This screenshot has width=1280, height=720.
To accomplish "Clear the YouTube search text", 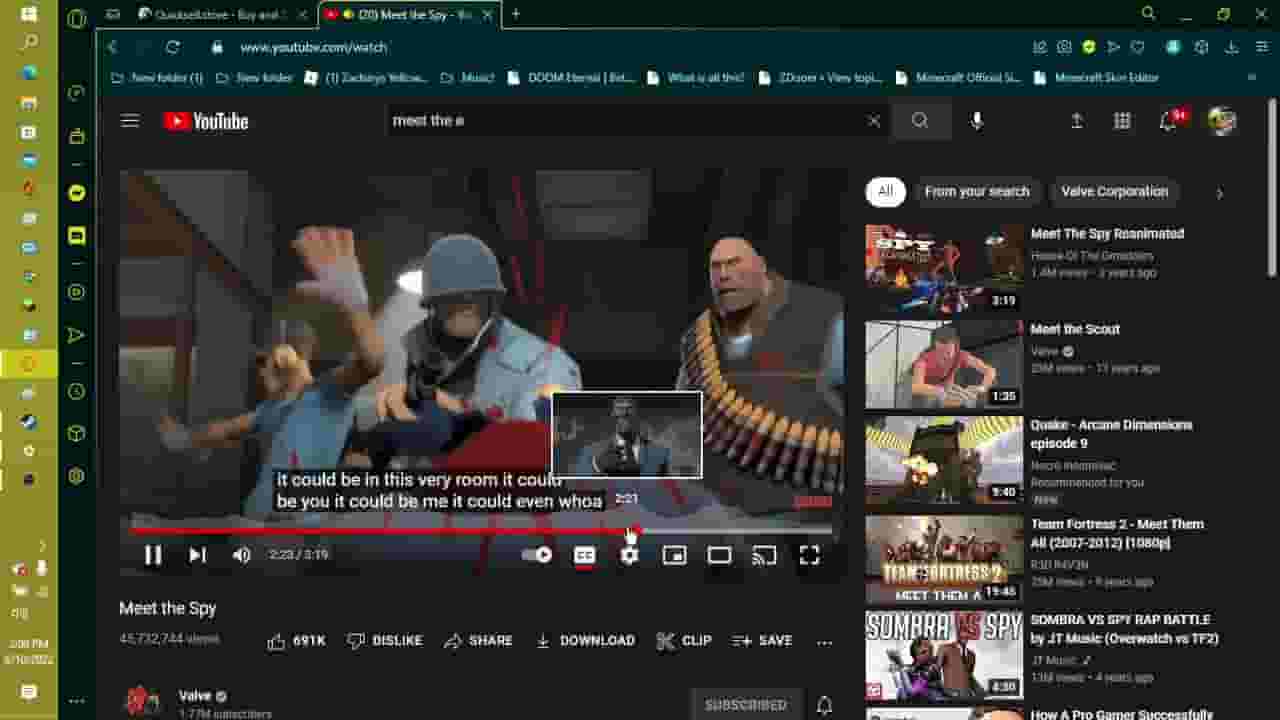I will [873, 121].
